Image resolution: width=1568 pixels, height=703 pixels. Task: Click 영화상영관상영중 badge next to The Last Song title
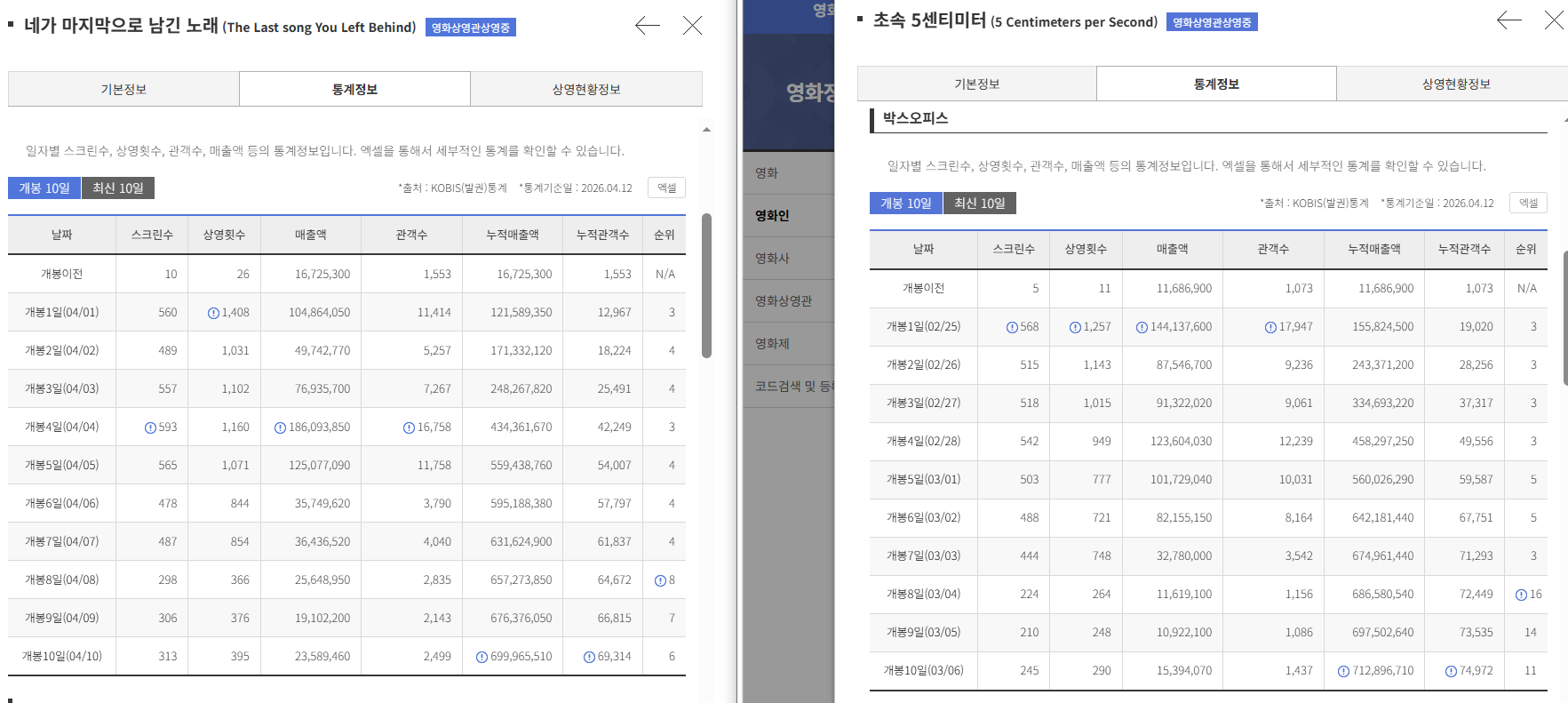click(x=471, y=28)
